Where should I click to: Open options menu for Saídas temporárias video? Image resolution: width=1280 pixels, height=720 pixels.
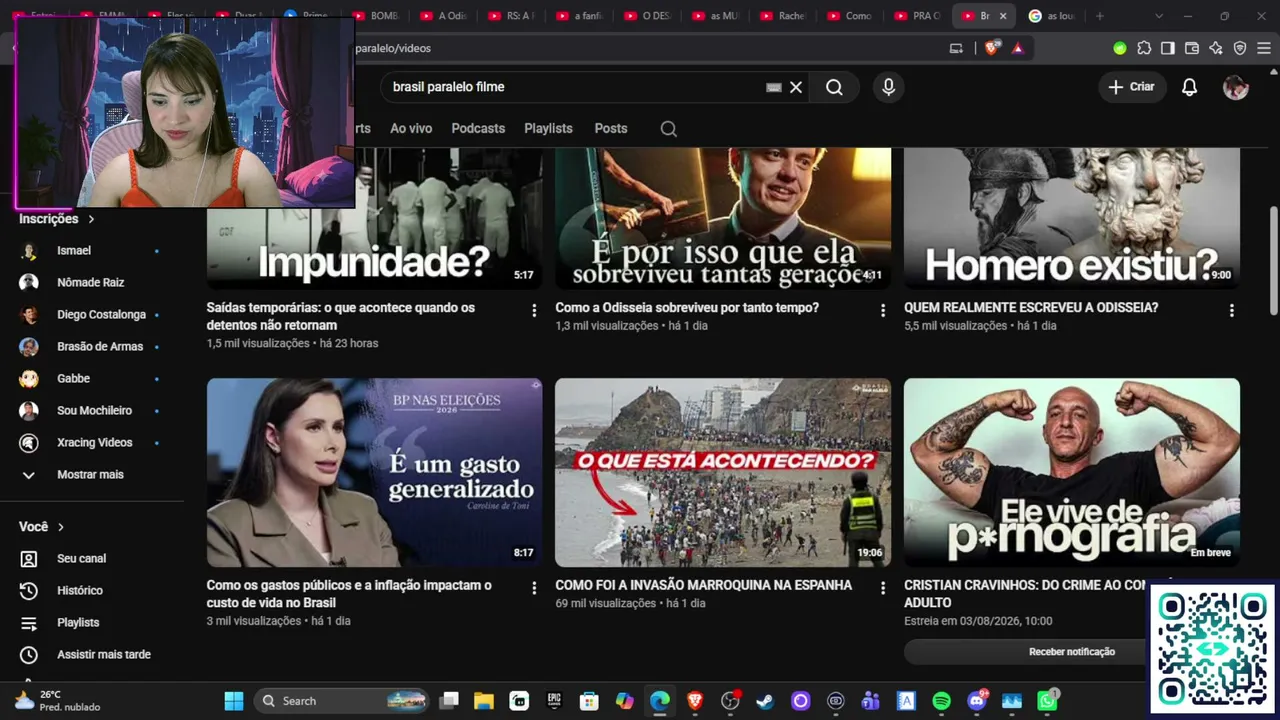click(x=534, y=311)
